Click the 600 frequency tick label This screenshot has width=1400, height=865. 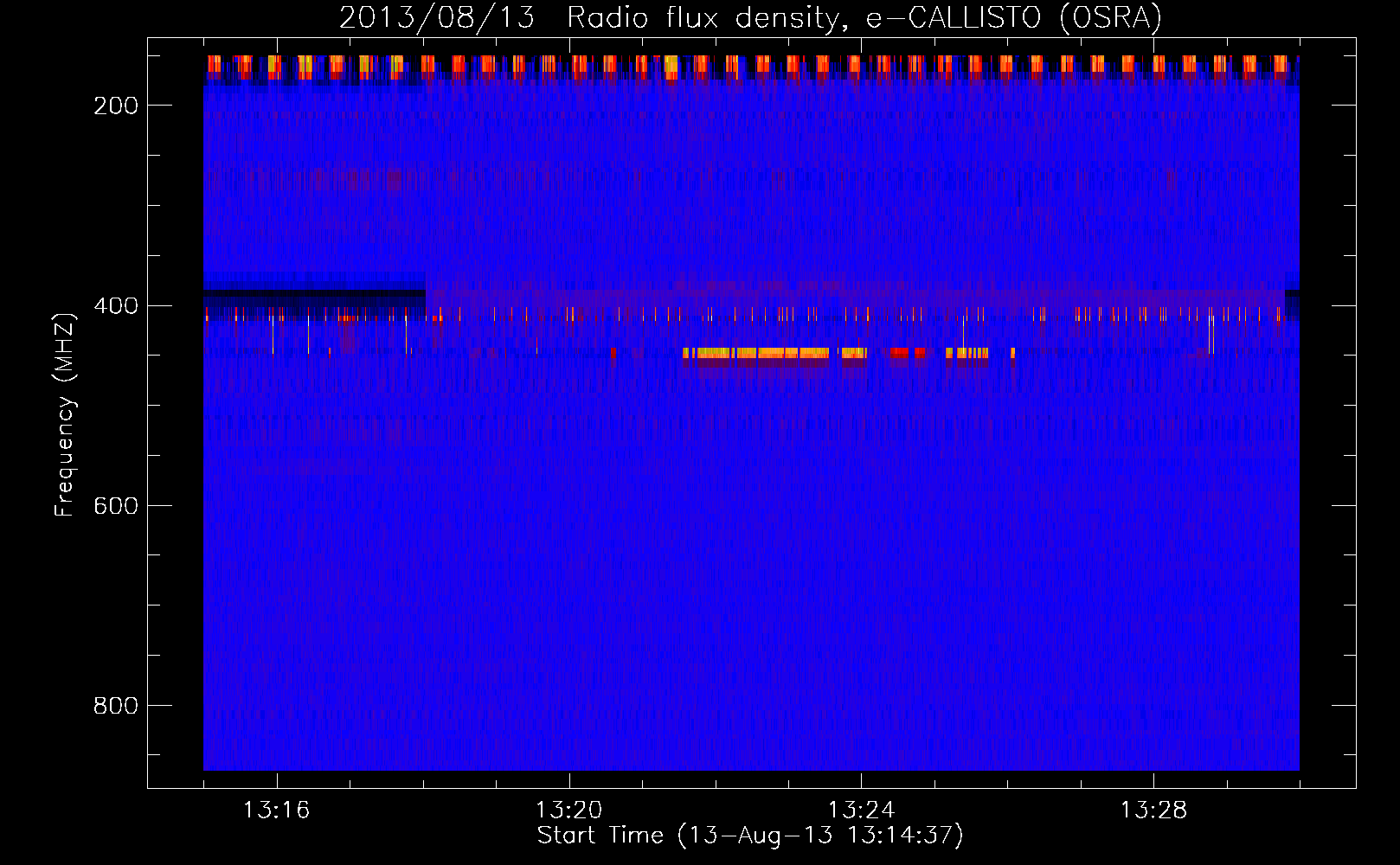click(x=116, y=506)
